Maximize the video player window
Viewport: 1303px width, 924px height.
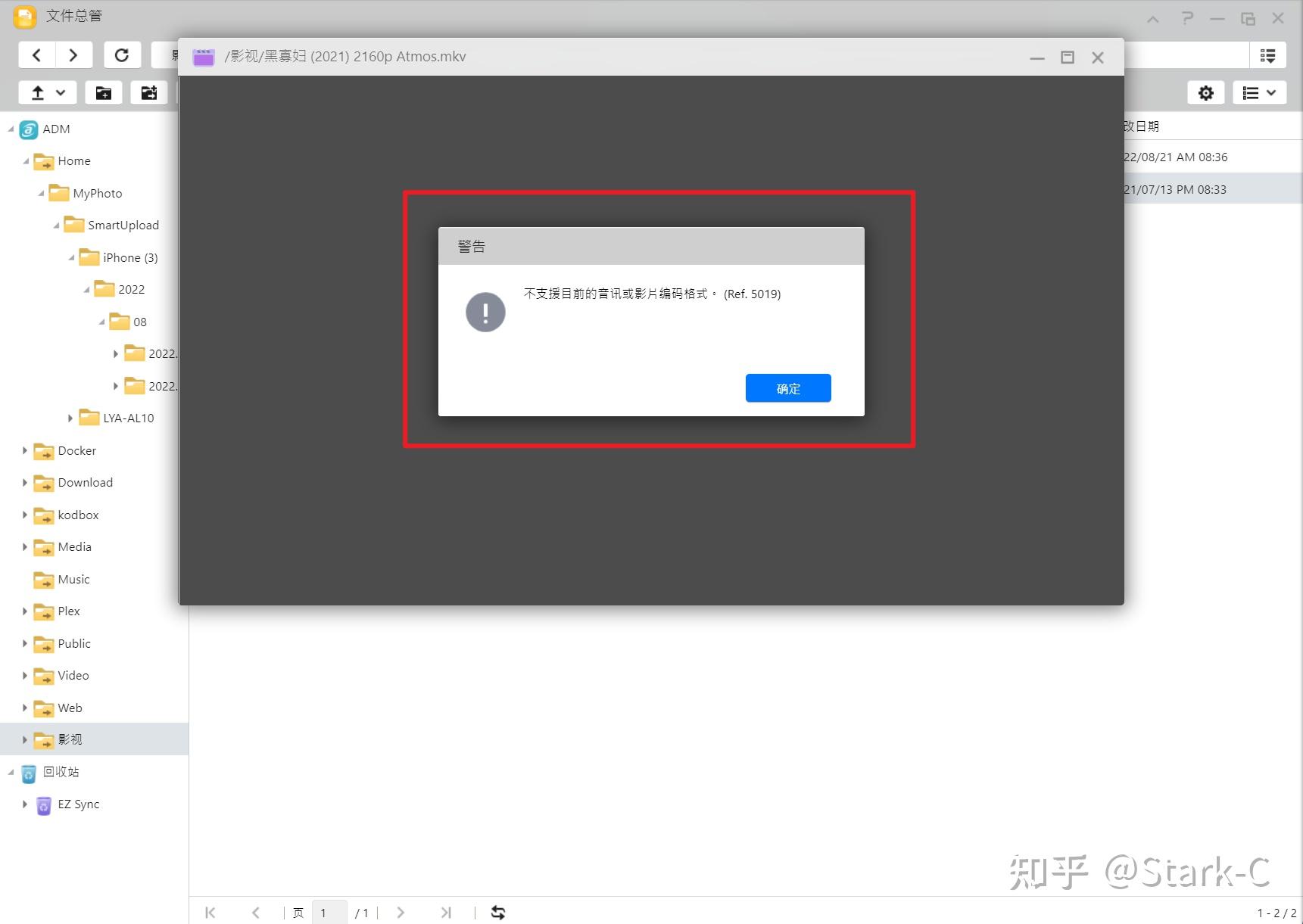(x=1068, y=57)
